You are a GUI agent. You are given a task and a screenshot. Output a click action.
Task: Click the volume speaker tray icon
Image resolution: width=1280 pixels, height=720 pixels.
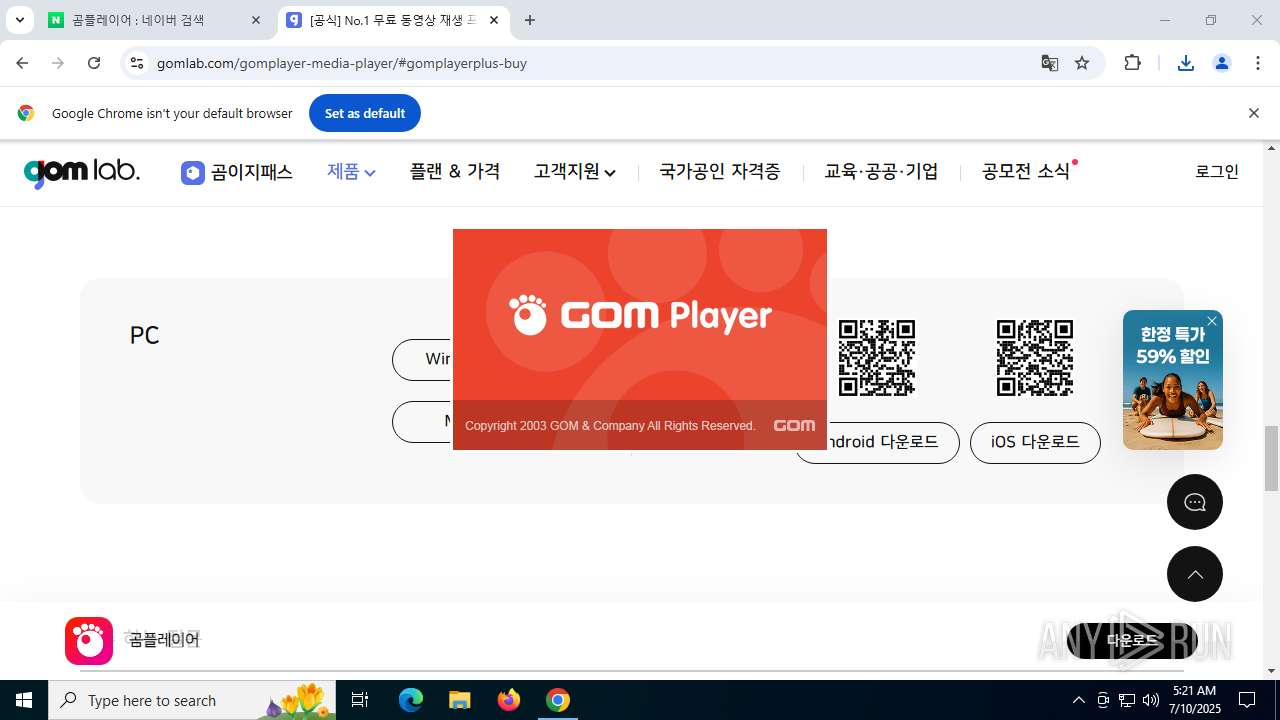[1151, 700]
